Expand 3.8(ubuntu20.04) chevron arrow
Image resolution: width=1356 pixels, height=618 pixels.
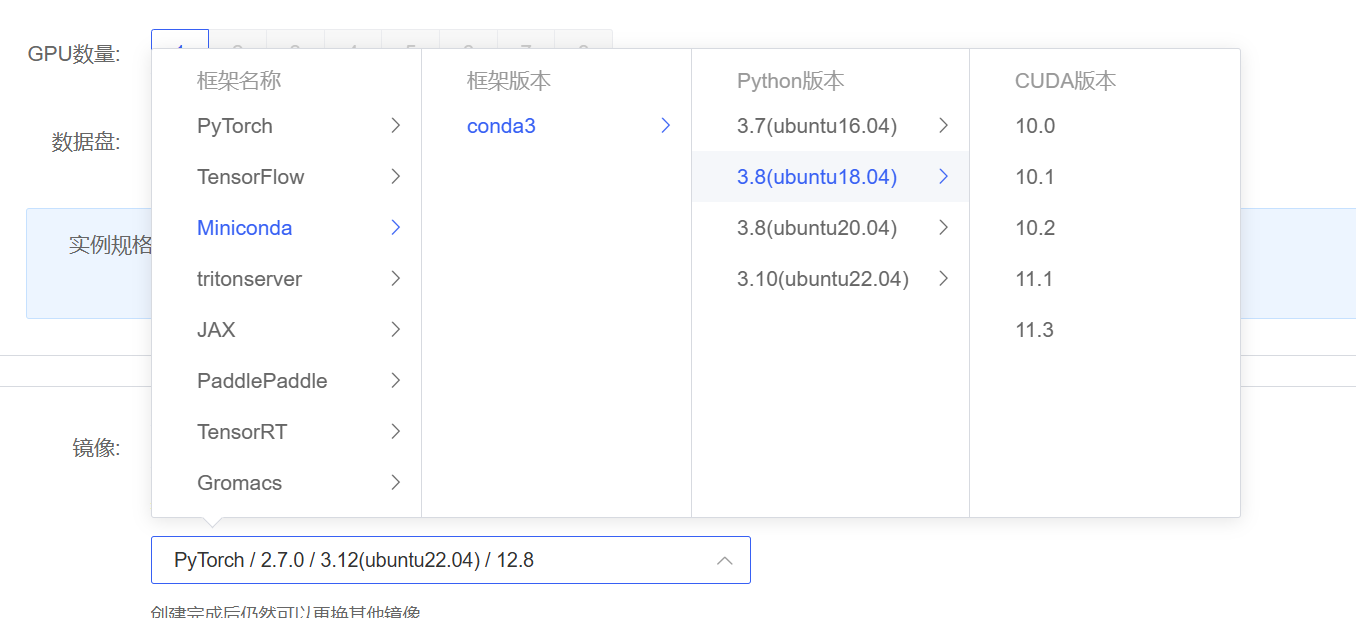point(944,228)
